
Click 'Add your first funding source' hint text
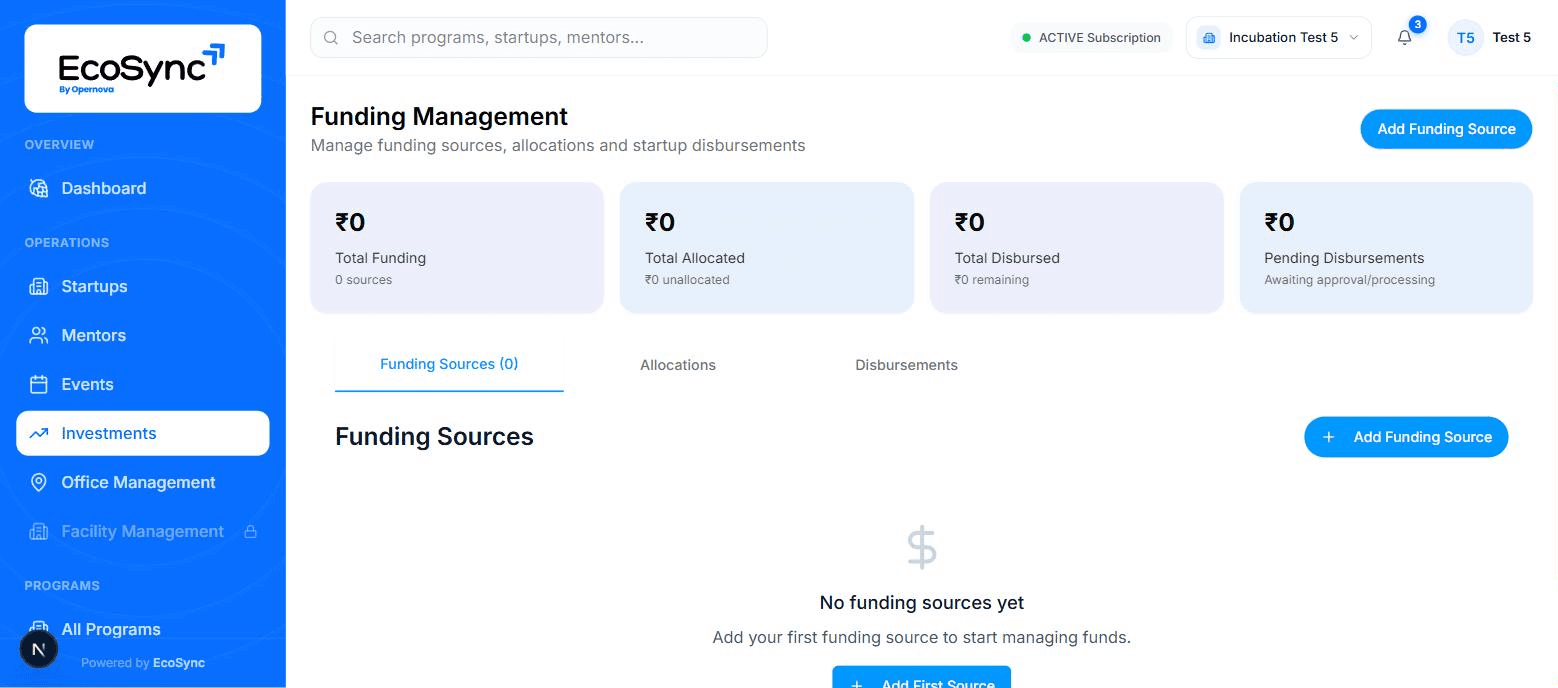[x=921, y=637]
